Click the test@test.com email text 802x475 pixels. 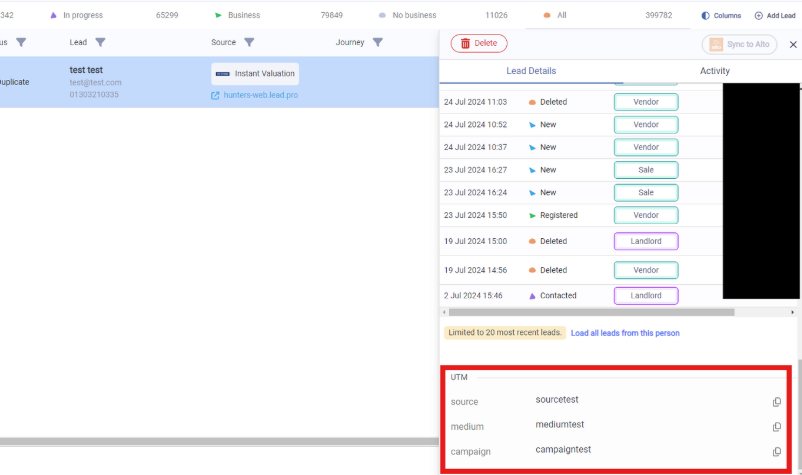(x=96, y=82)
